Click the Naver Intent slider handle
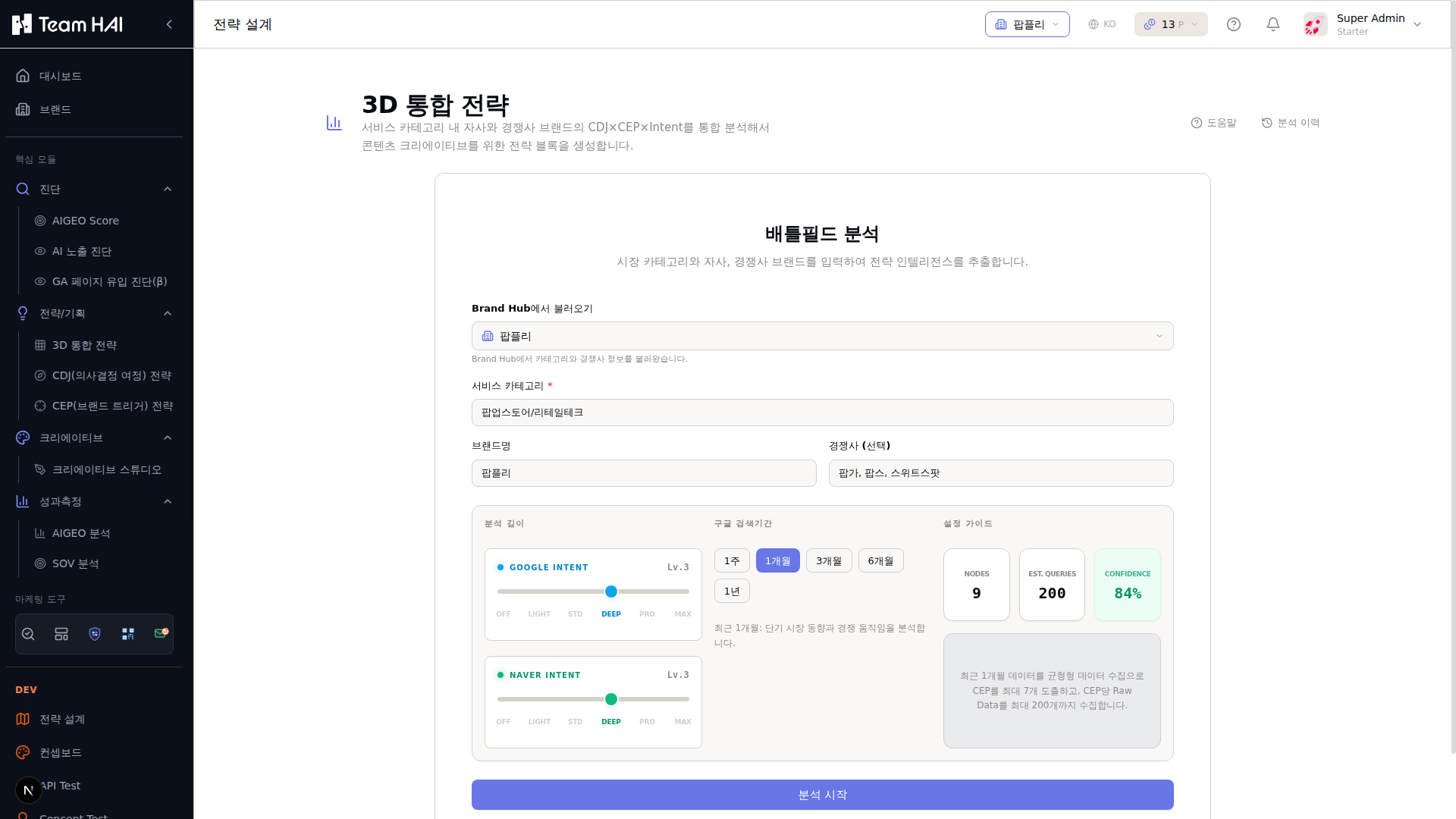The width and height of the screenshot is (1456, 819). 611,699
